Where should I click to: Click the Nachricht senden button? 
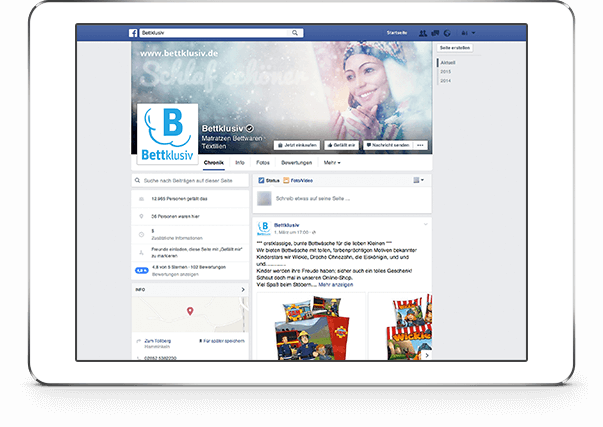click(x=388, y=145)
